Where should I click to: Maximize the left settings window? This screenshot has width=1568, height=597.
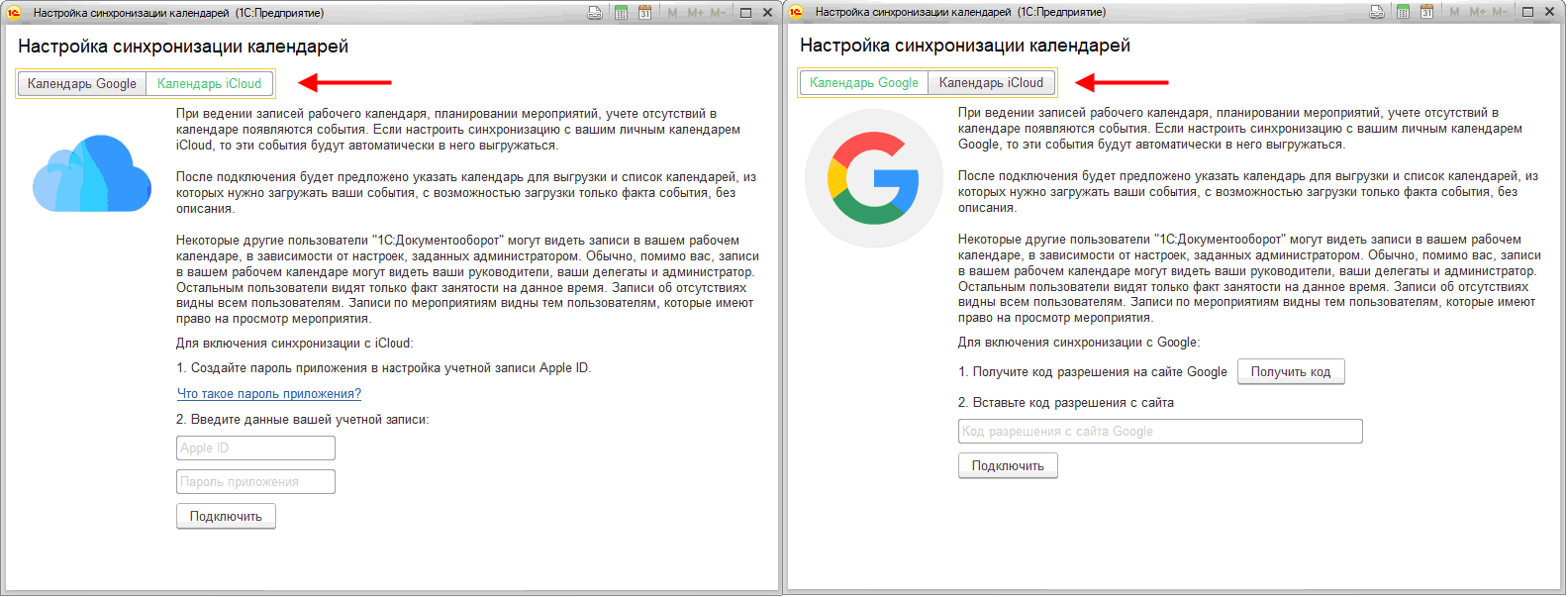(x=745, y=13)
